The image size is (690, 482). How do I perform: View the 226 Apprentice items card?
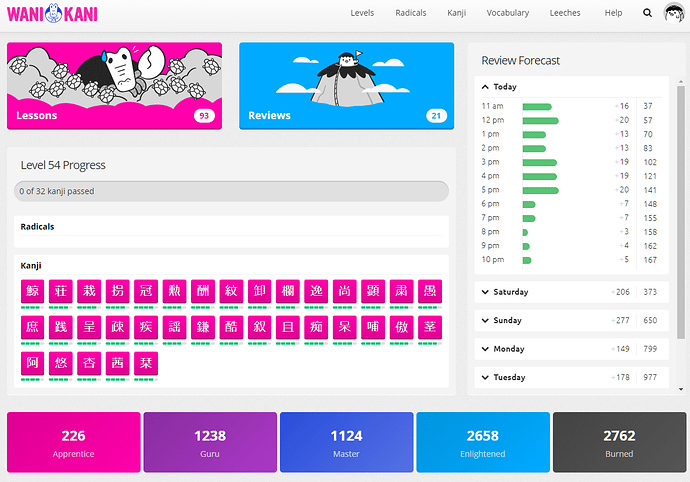[73, 442]
